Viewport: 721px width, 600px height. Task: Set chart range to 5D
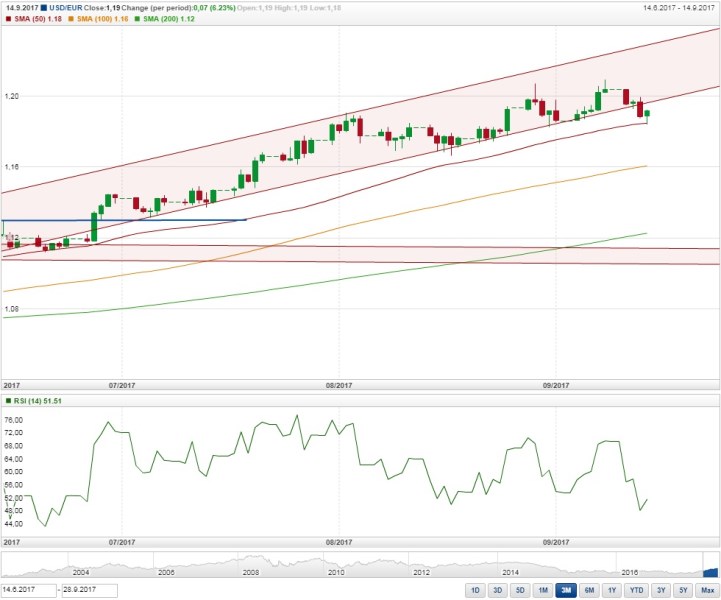click(520, 590)
